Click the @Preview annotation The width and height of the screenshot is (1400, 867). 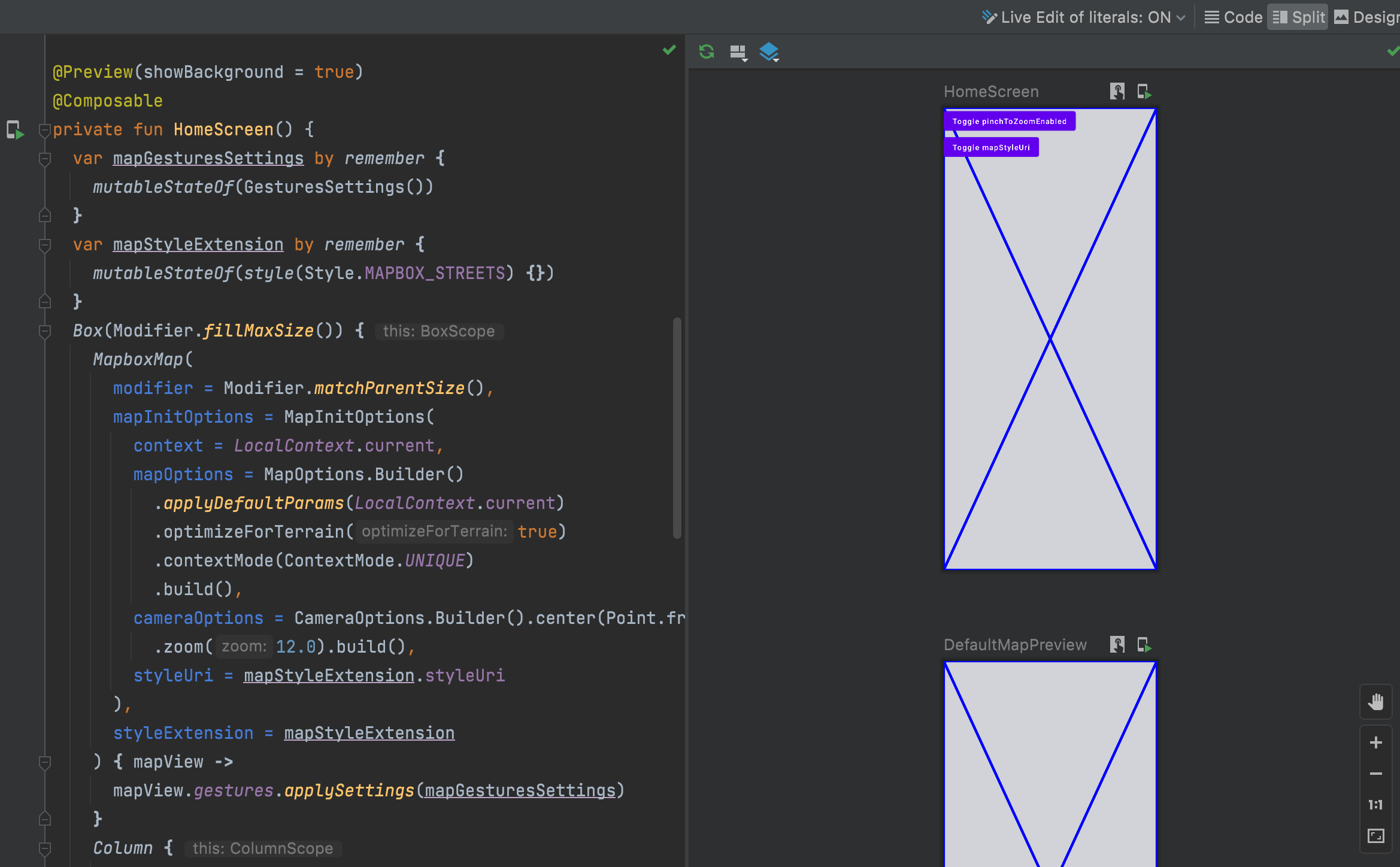(x=92, y=72)
